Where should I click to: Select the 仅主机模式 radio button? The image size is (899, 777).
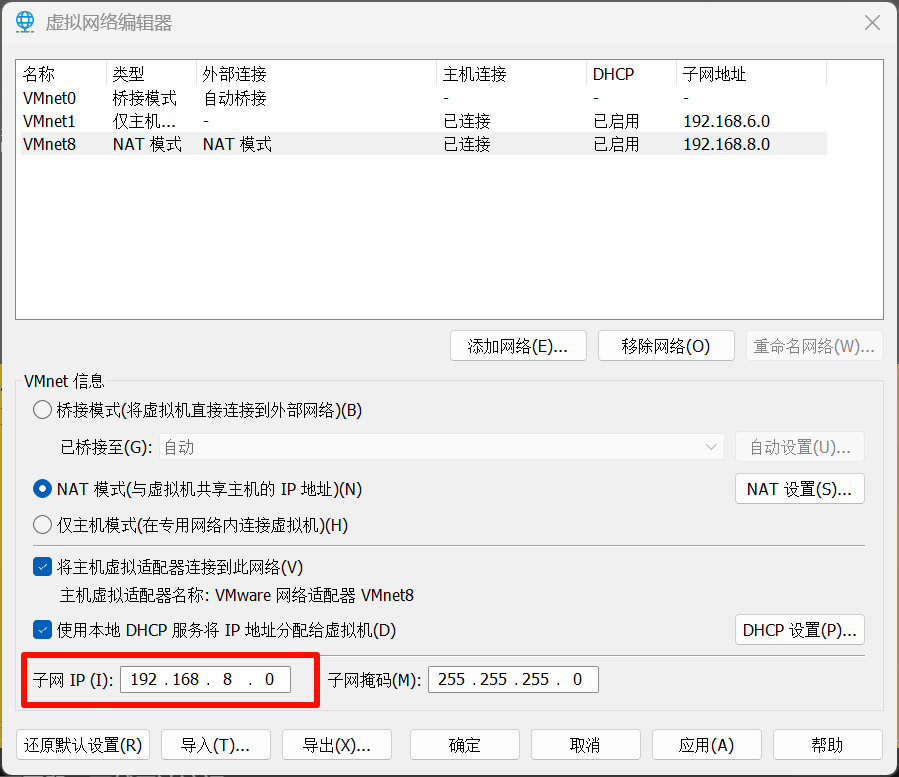point(42,525)
